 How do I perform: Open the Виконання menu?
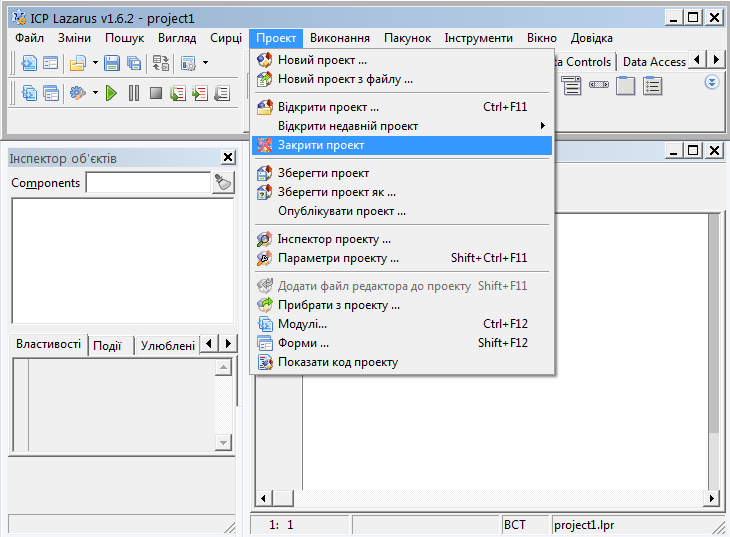[340, 38]
